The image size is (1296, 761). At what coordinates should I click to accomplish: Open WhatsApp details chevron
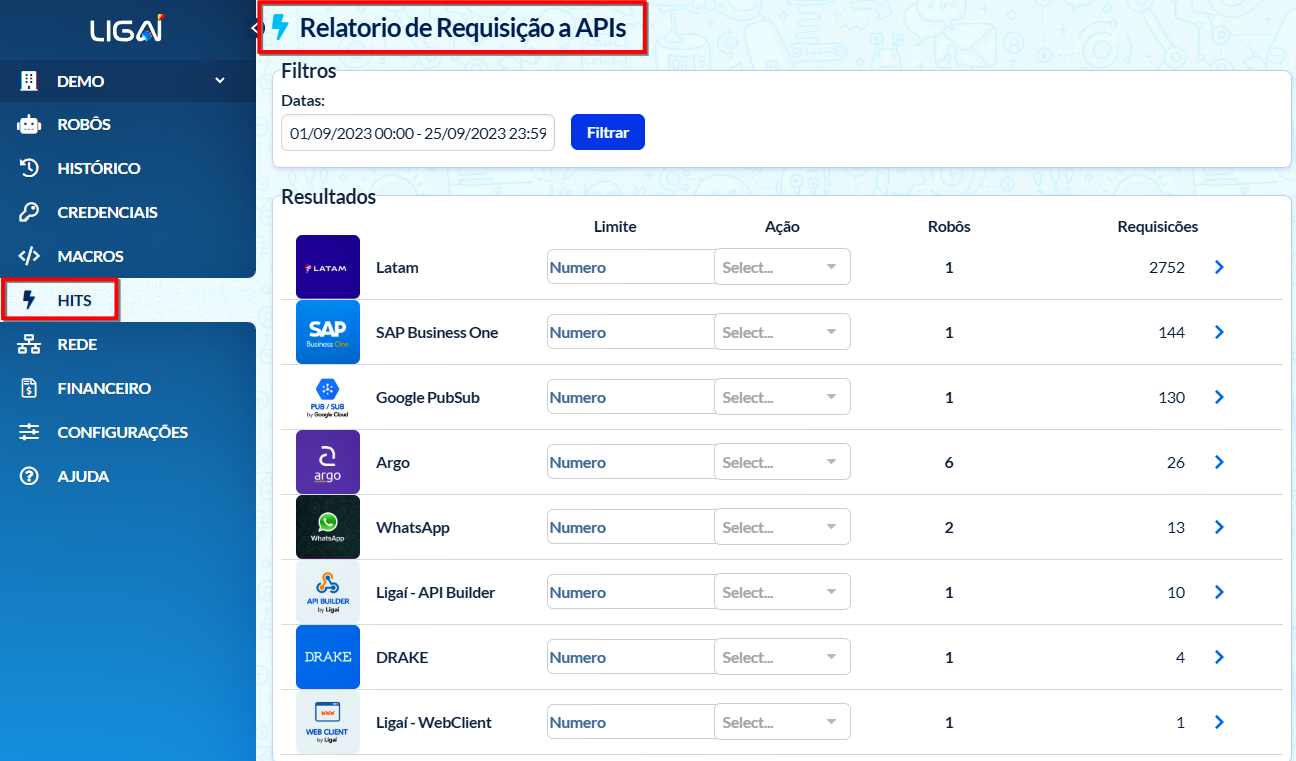pyautogui.click(x=1219, y=527)
